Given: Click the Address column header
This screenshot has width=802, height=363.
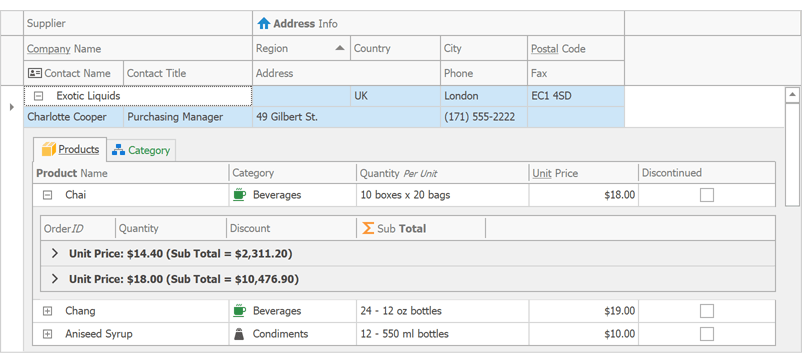Looking at the screenshot, I should click(x=346, y=73).
